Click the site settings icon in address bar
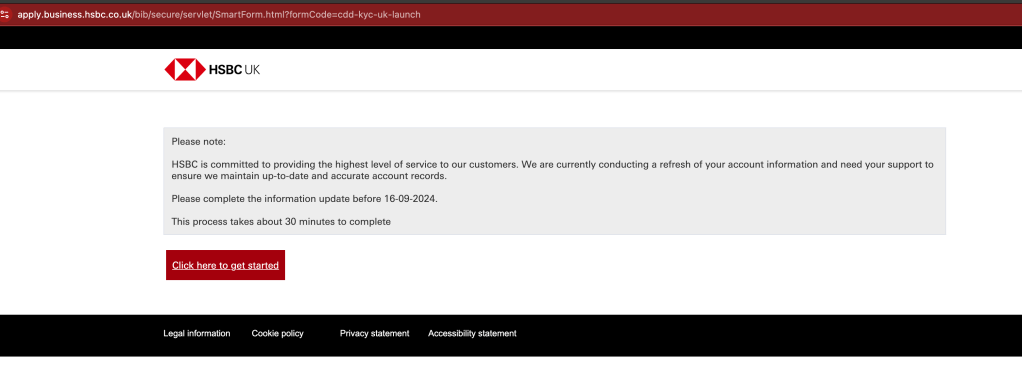The image size is (1022, 368). coord(5,14)
